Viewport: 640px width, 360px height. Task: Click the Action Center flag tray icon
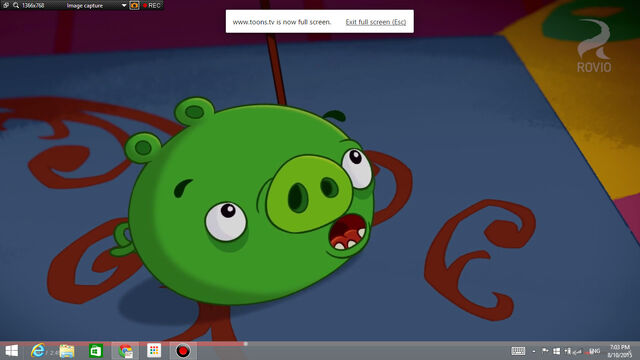(x=545, y=351)
